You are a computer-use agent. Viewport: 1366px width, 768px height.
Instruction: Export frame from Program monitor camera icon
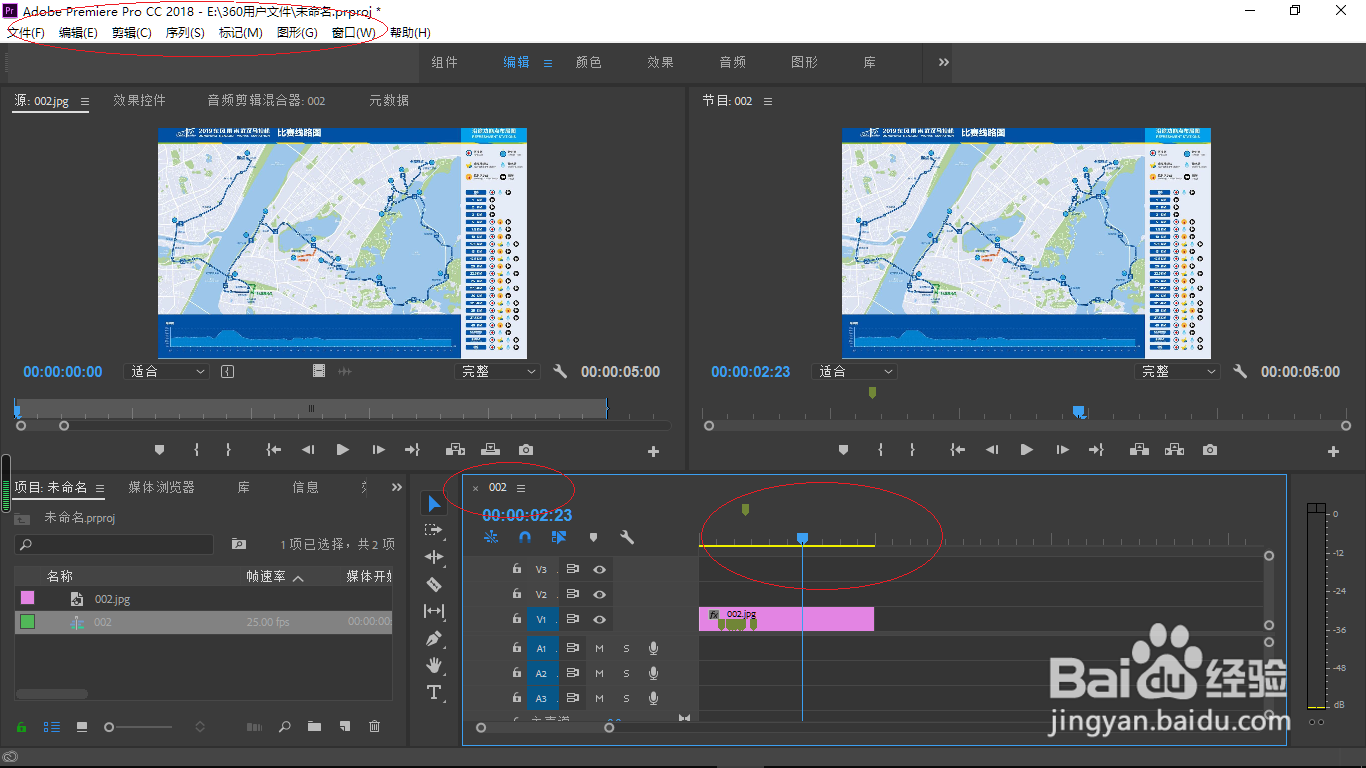(1210, 450)
